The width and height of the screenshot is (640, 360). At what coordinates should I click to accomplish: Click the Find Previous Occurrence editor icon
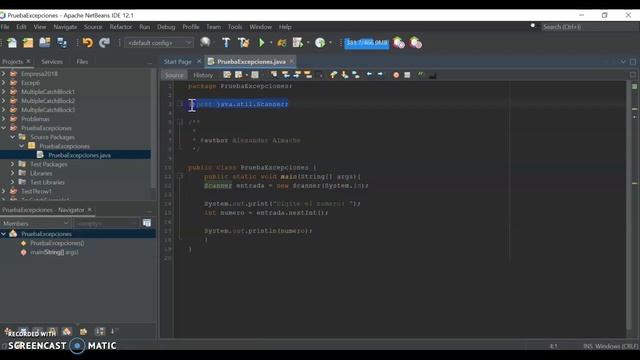click(286, 75)
